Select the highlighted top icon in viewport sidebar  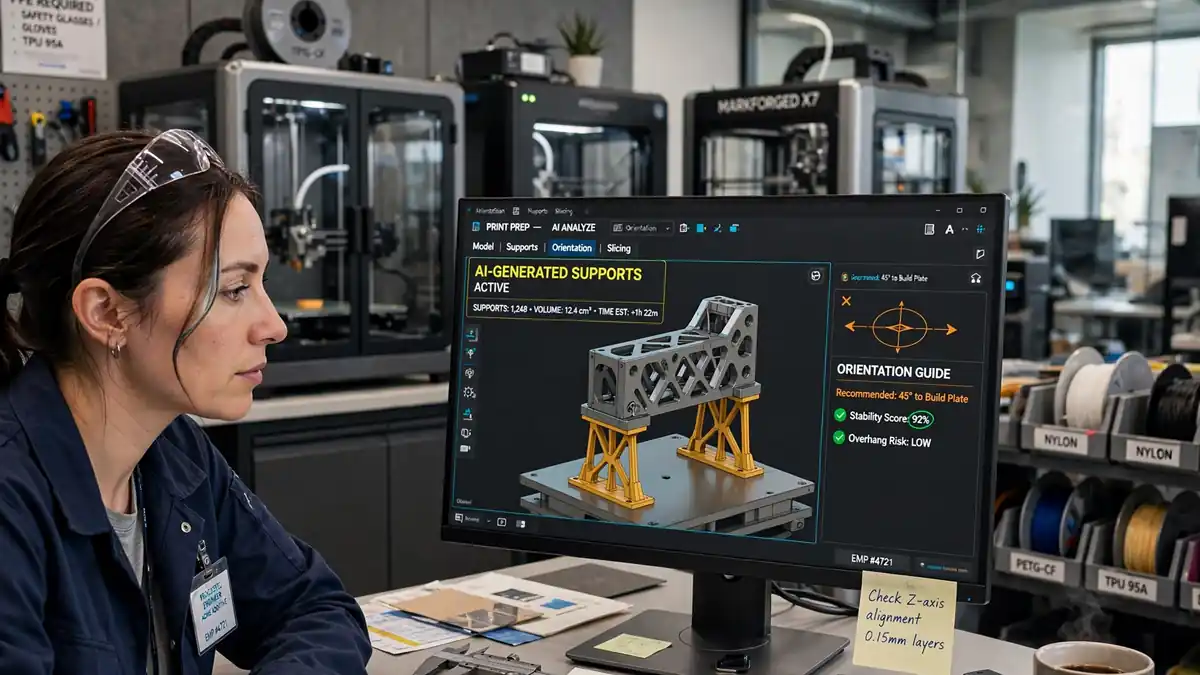[x=472, y=334]
